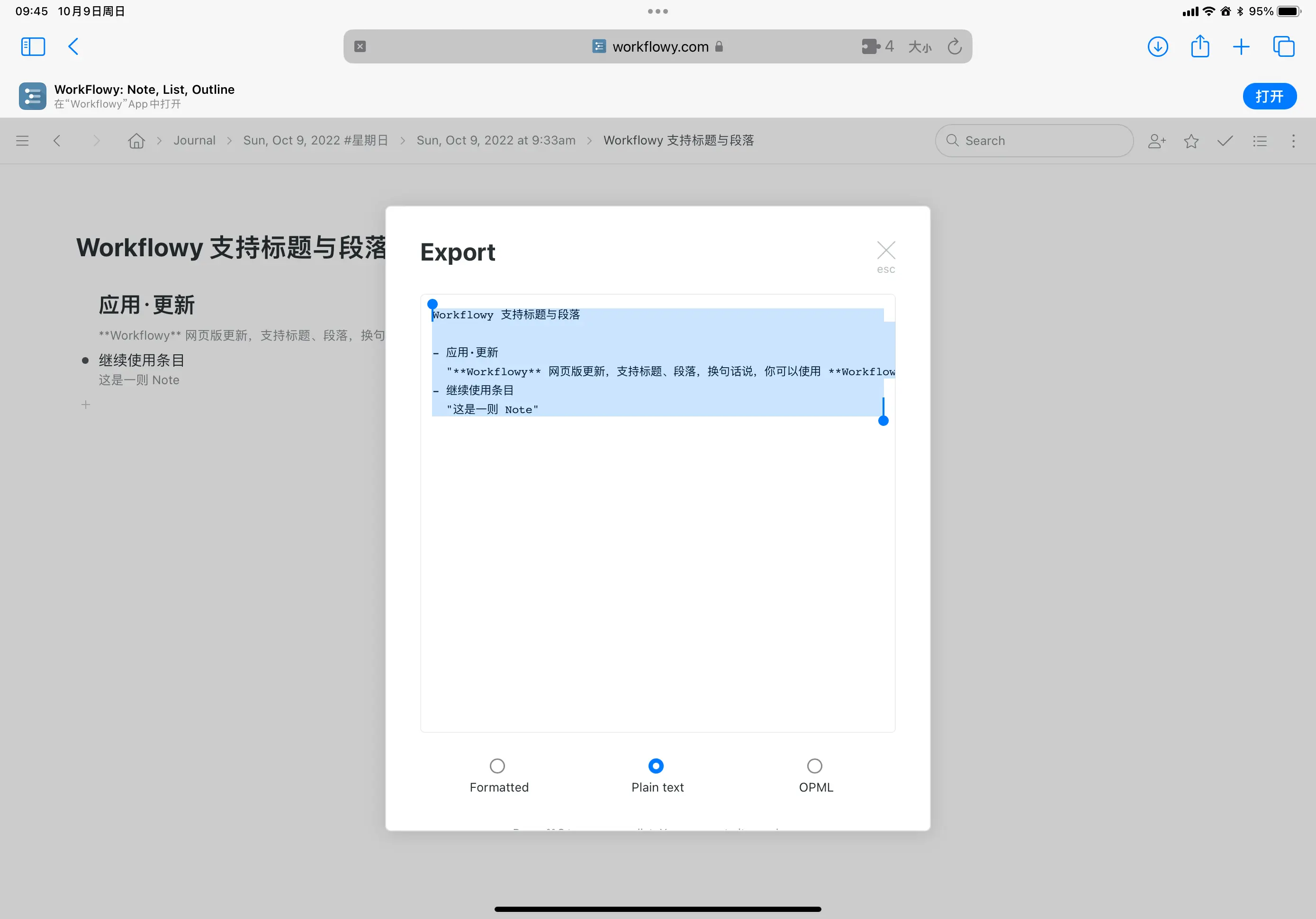Toggle Safari sidebar panel icon
Screen dimensions: 1316x919
point(33,46)
